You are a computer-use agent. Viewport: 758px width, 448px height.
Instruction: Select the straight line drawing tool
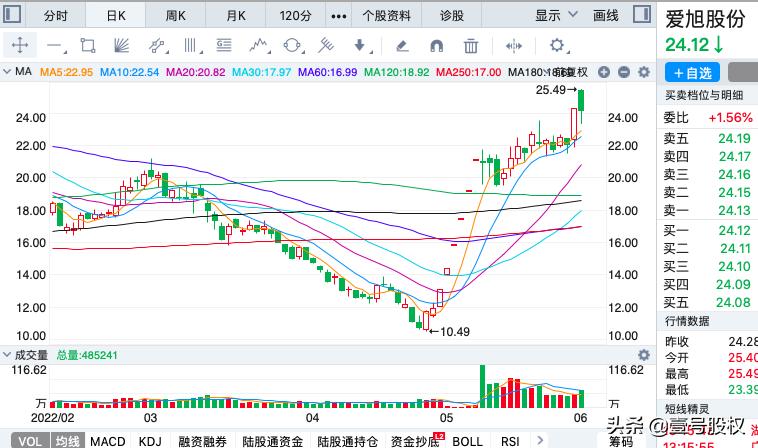(55, 46)
